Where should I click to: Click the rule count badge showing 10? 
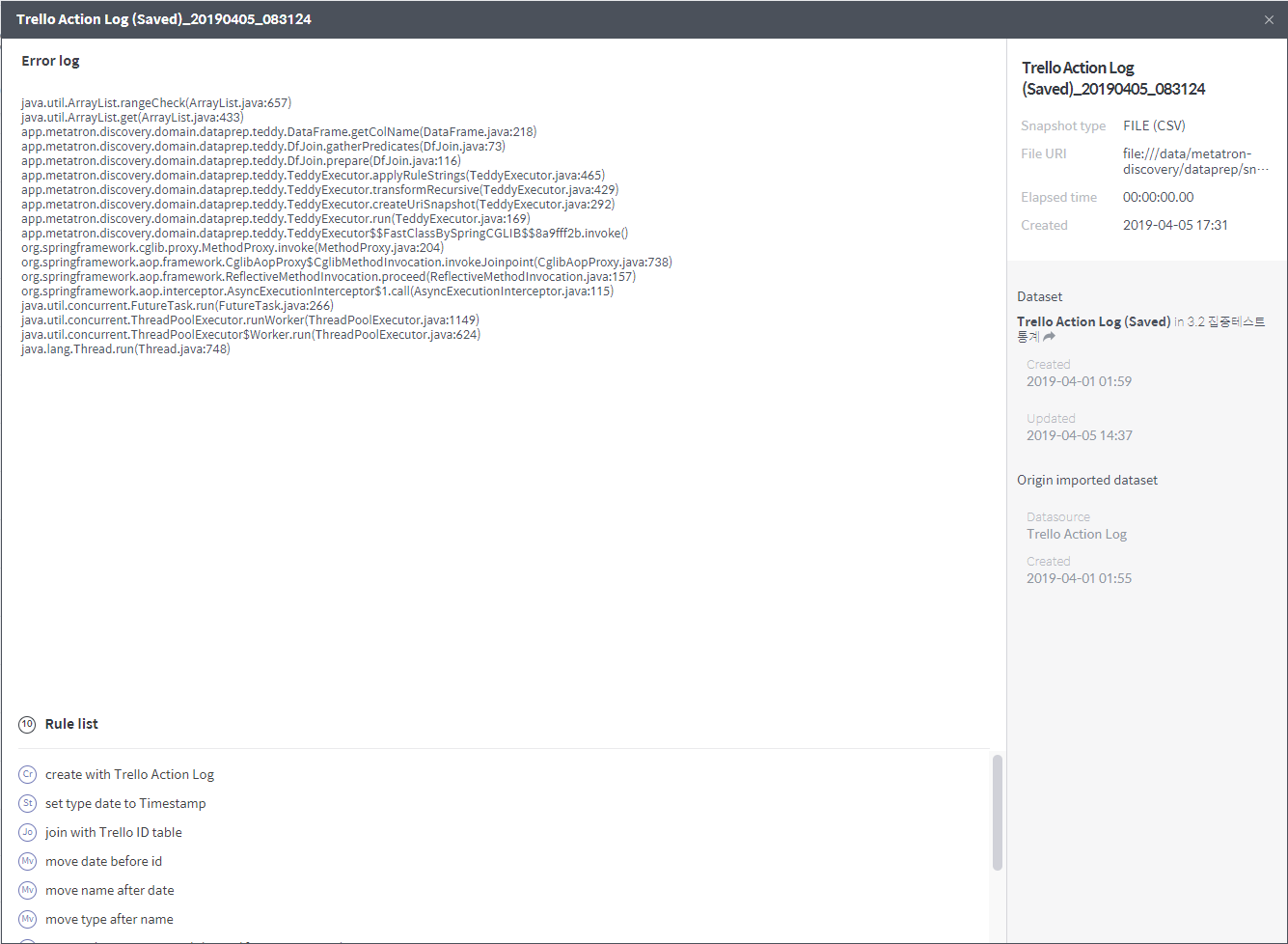[27, 724]
